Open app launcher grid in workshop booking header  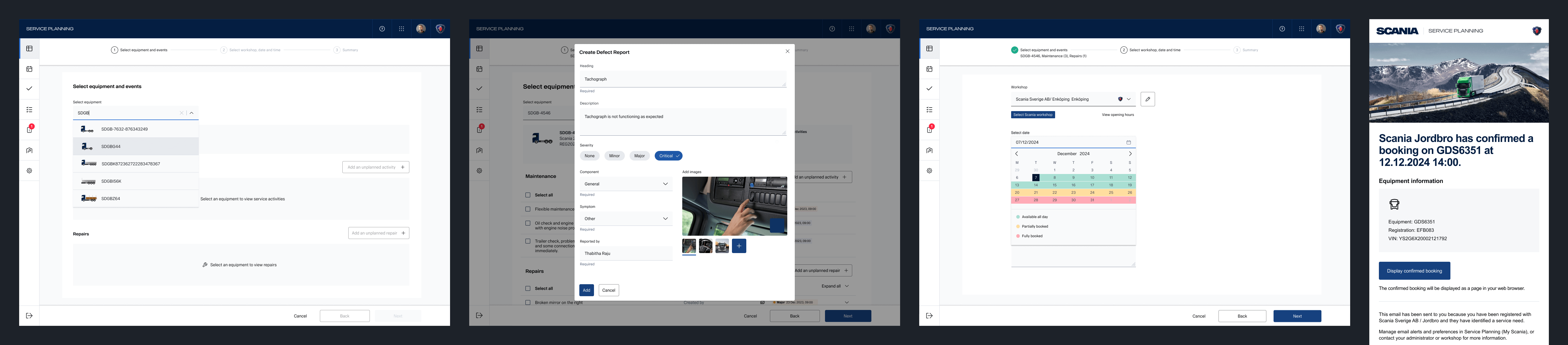(x=1301, y=29)
